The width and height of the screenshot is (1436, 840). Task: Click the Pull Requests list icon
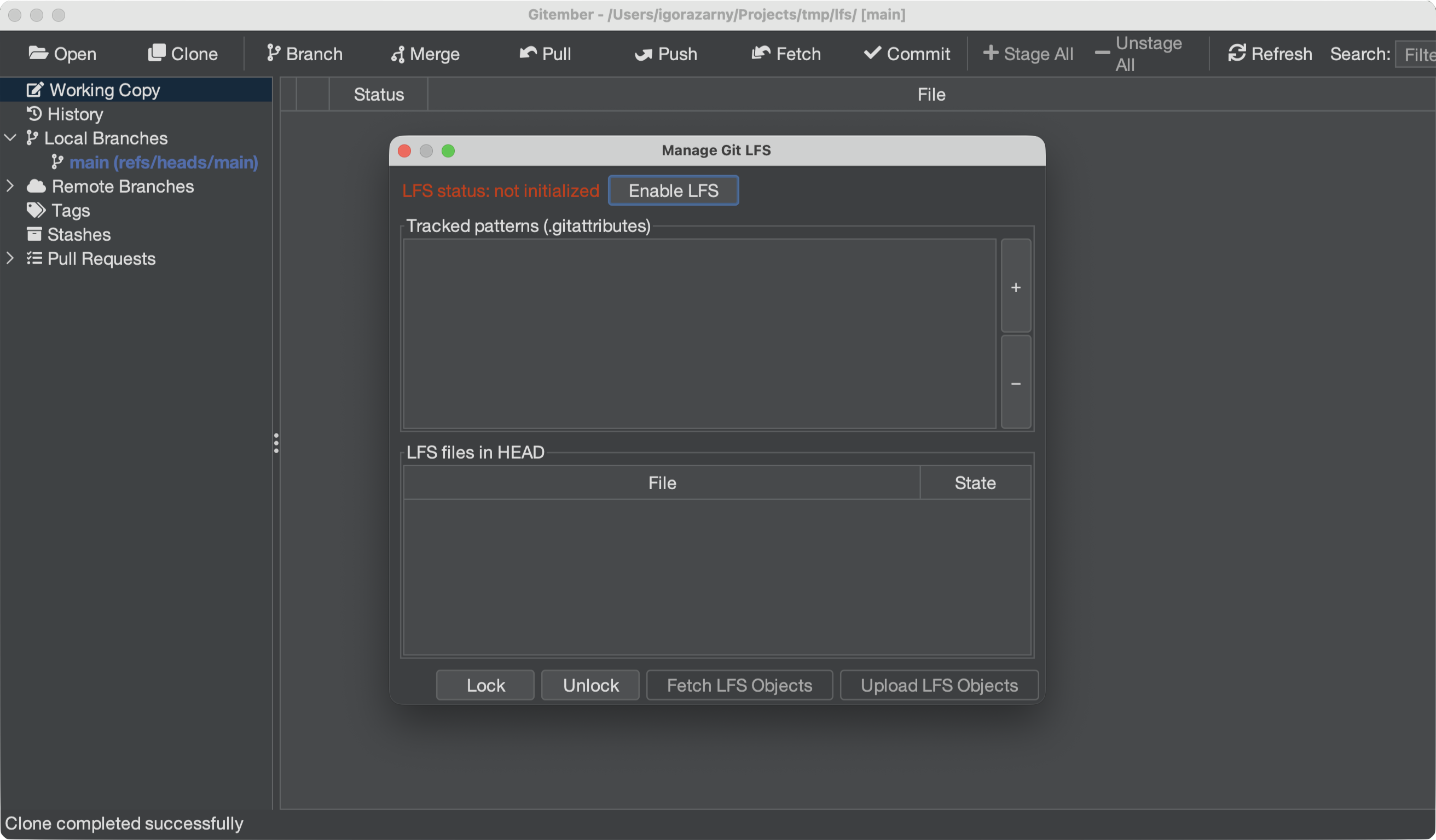point(34,258)
